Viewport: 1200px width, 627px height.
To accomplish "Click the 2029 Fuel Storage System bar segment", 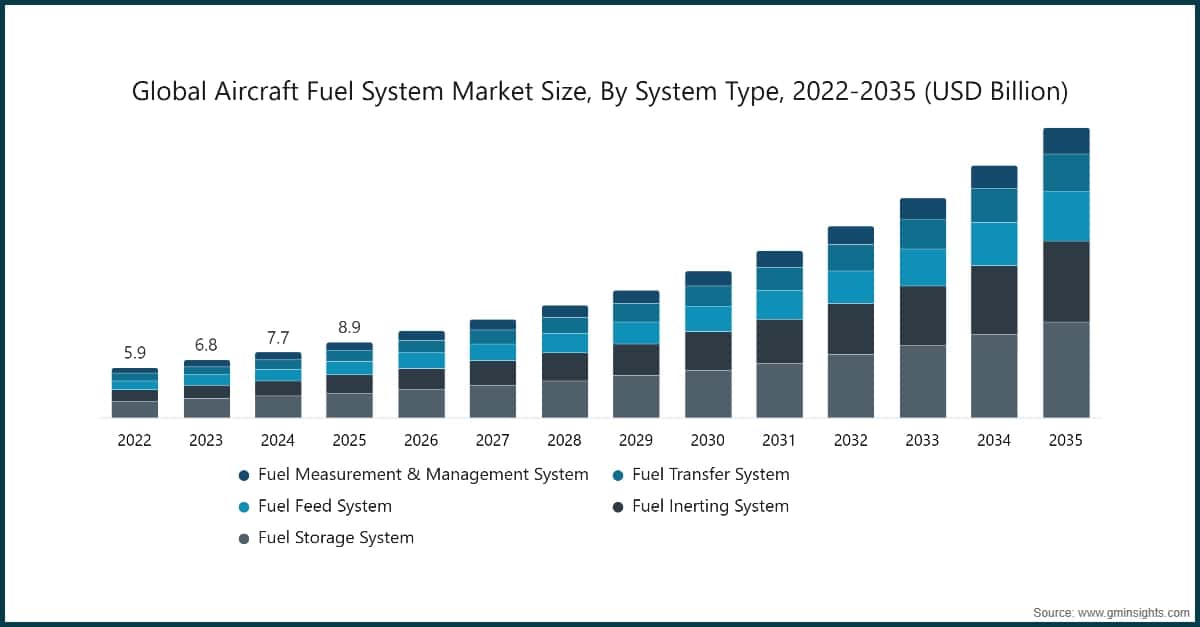I will [636, 397].
